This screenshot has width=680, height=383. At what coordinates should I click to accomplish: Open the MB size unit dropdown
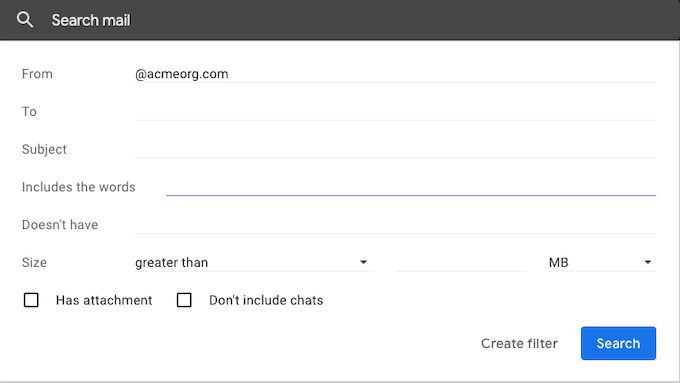602,262
